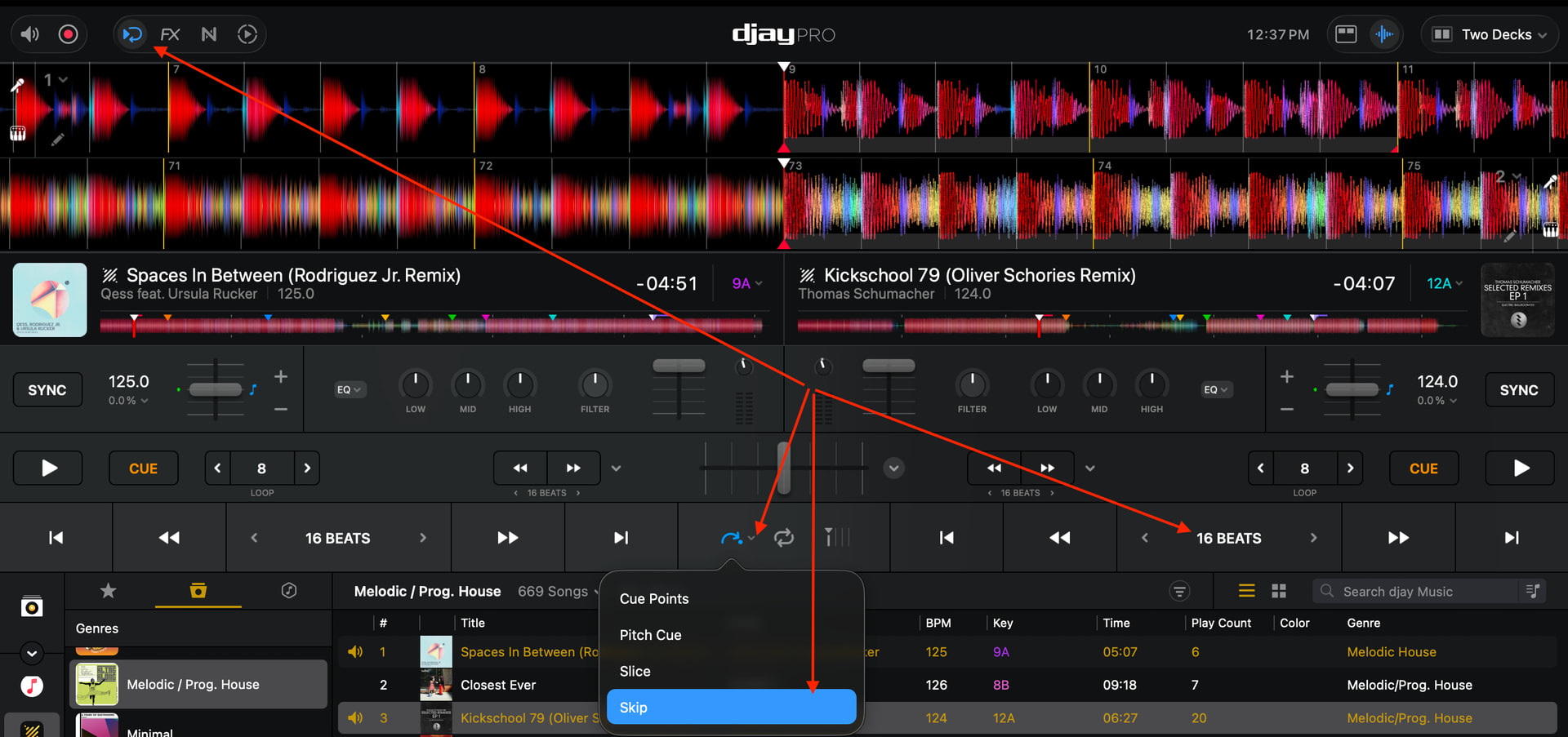Screen dimensions: 1568x737
Task: Open the Neural Mix panel
Action: coord(209,34)
